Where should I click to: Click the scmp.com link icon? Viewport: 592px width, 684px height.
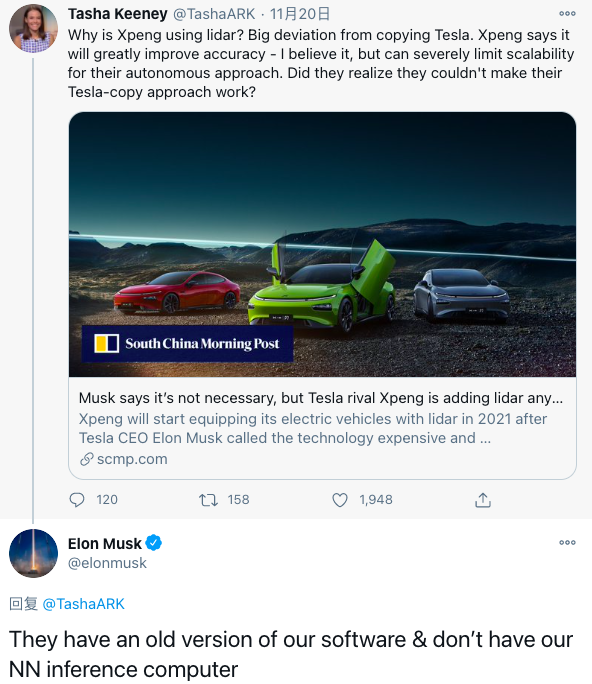click(x=86, y=459)
